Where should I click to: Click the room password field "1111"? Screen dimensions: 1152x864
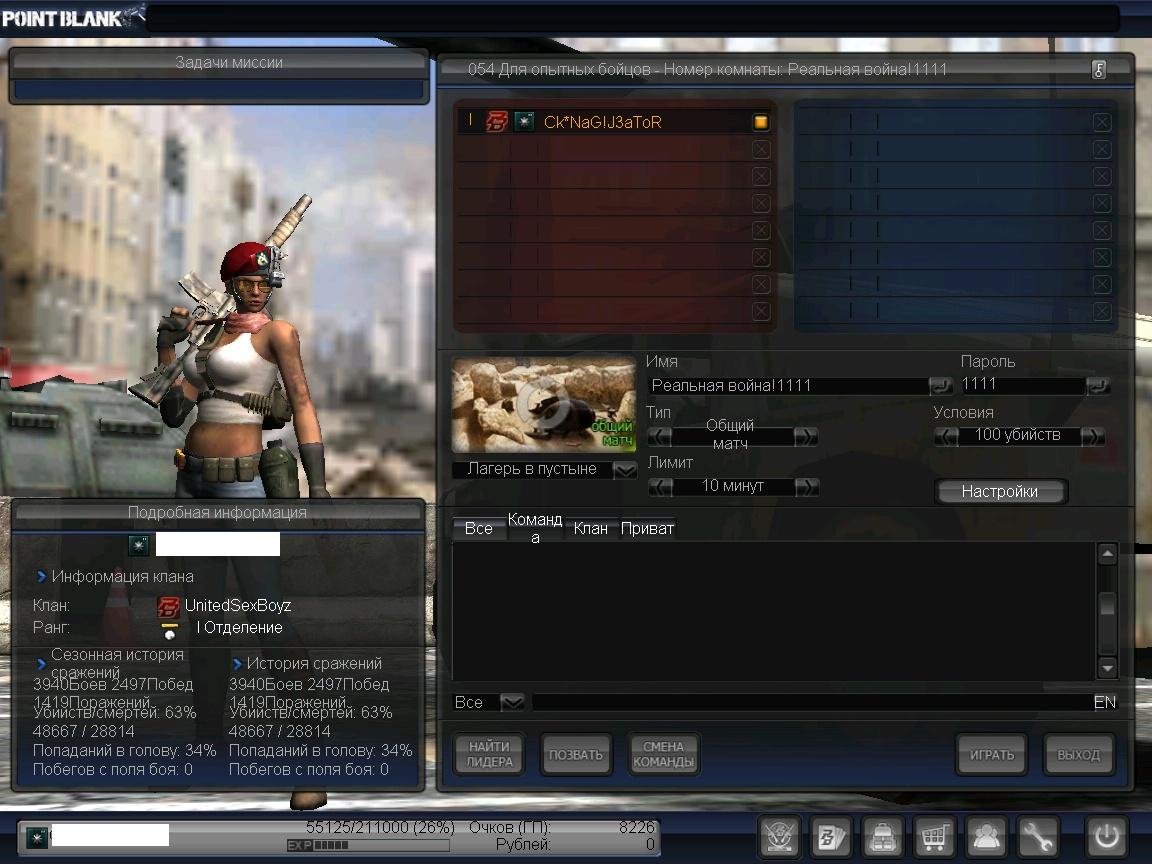click(1022, 385)
